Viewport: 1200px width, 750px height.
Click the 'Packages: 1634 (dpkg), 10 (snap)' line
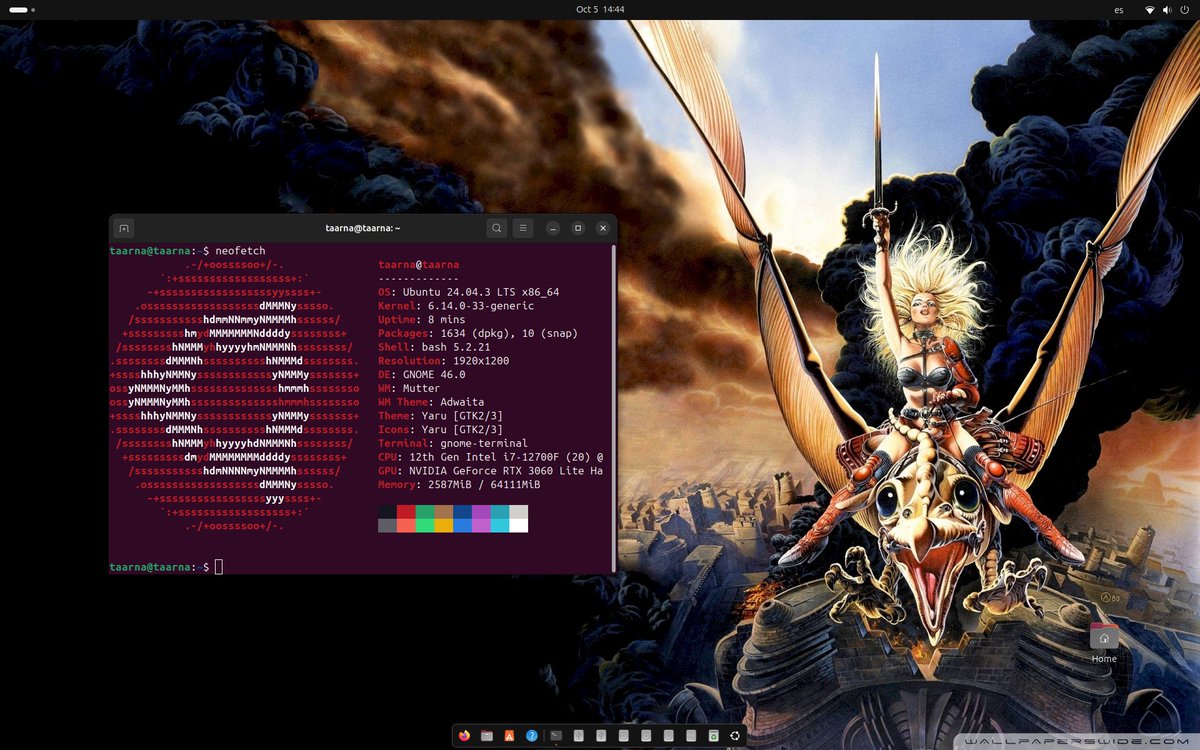478,333
